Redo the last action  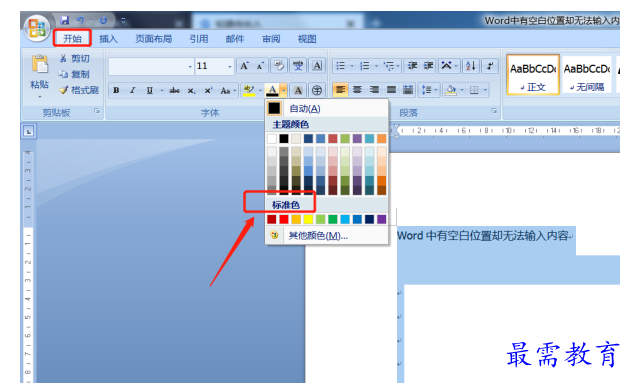tap(104, 20)
